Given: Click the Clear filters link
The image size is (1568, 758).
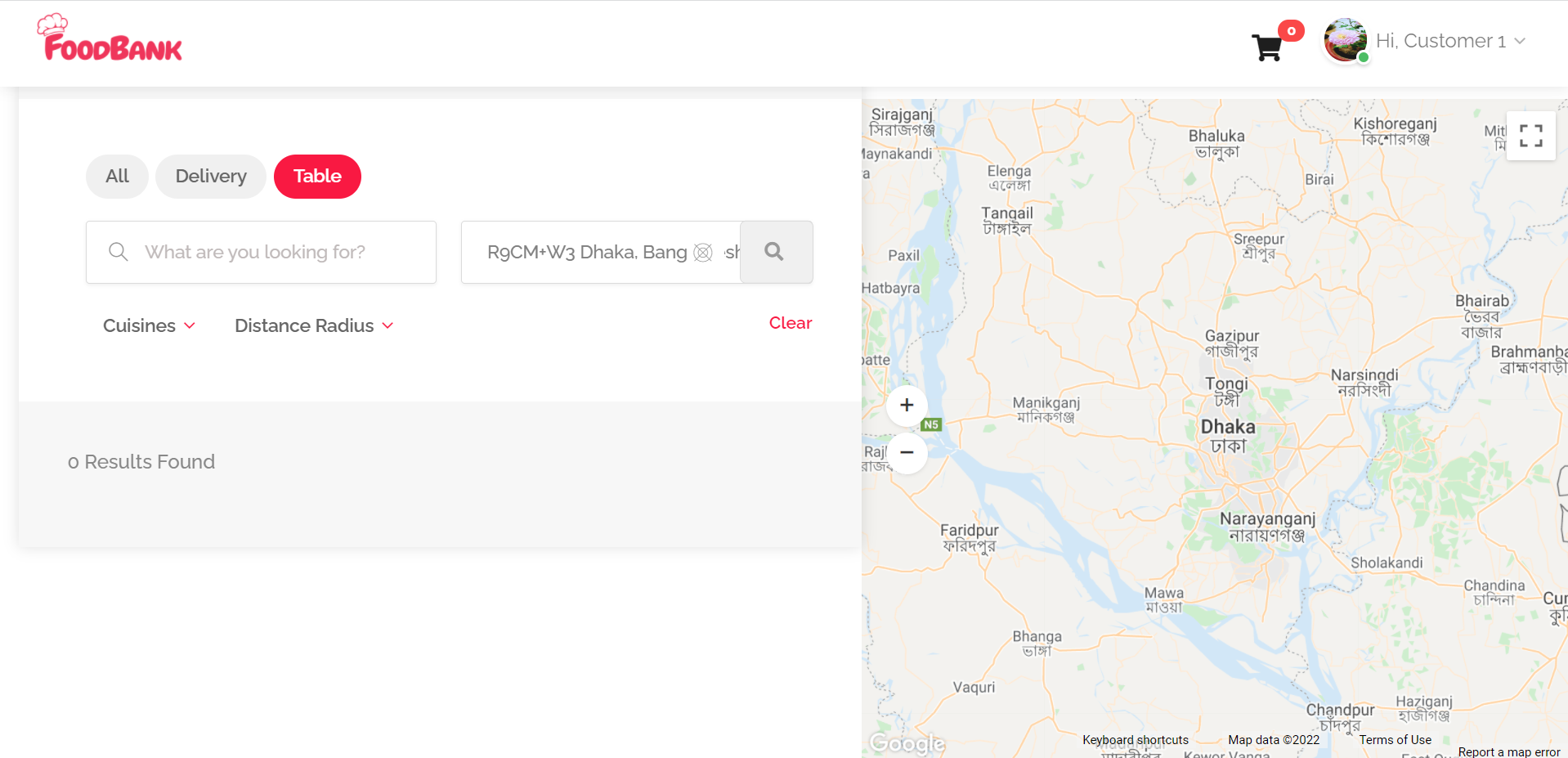Looking at the screenshot, I should pos(790,323).
